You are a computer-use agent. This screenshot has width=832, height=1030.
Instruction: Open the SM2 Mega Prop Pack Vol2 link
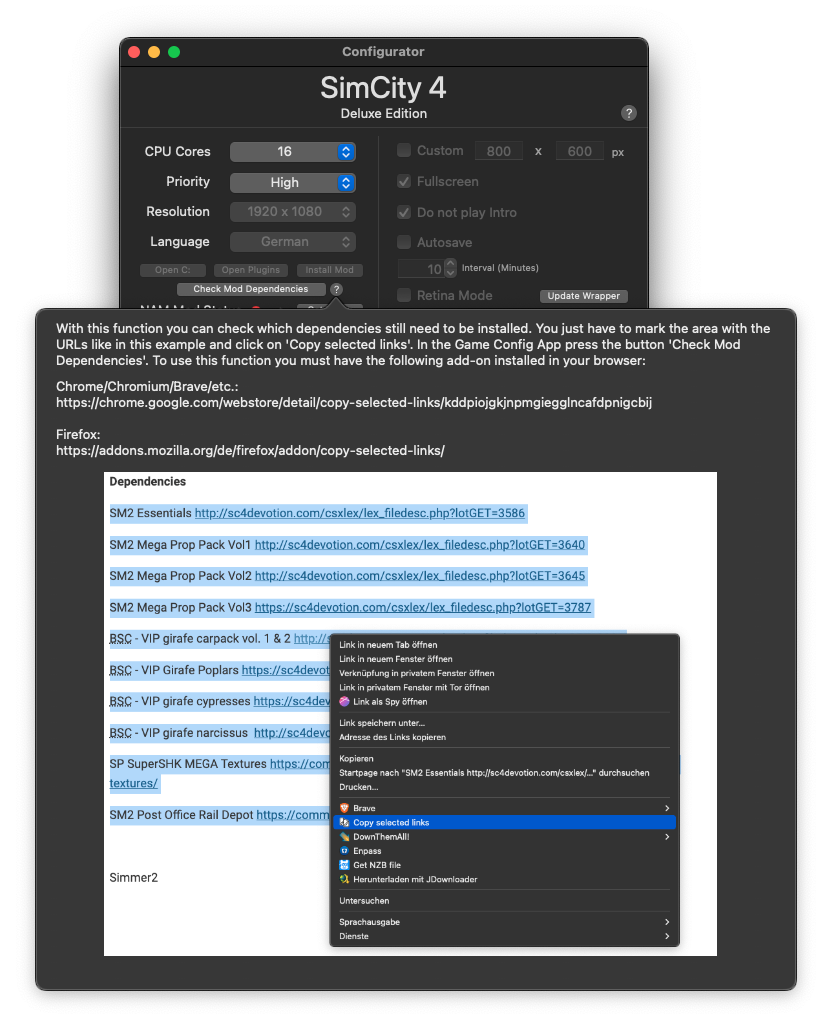[420, 576]
